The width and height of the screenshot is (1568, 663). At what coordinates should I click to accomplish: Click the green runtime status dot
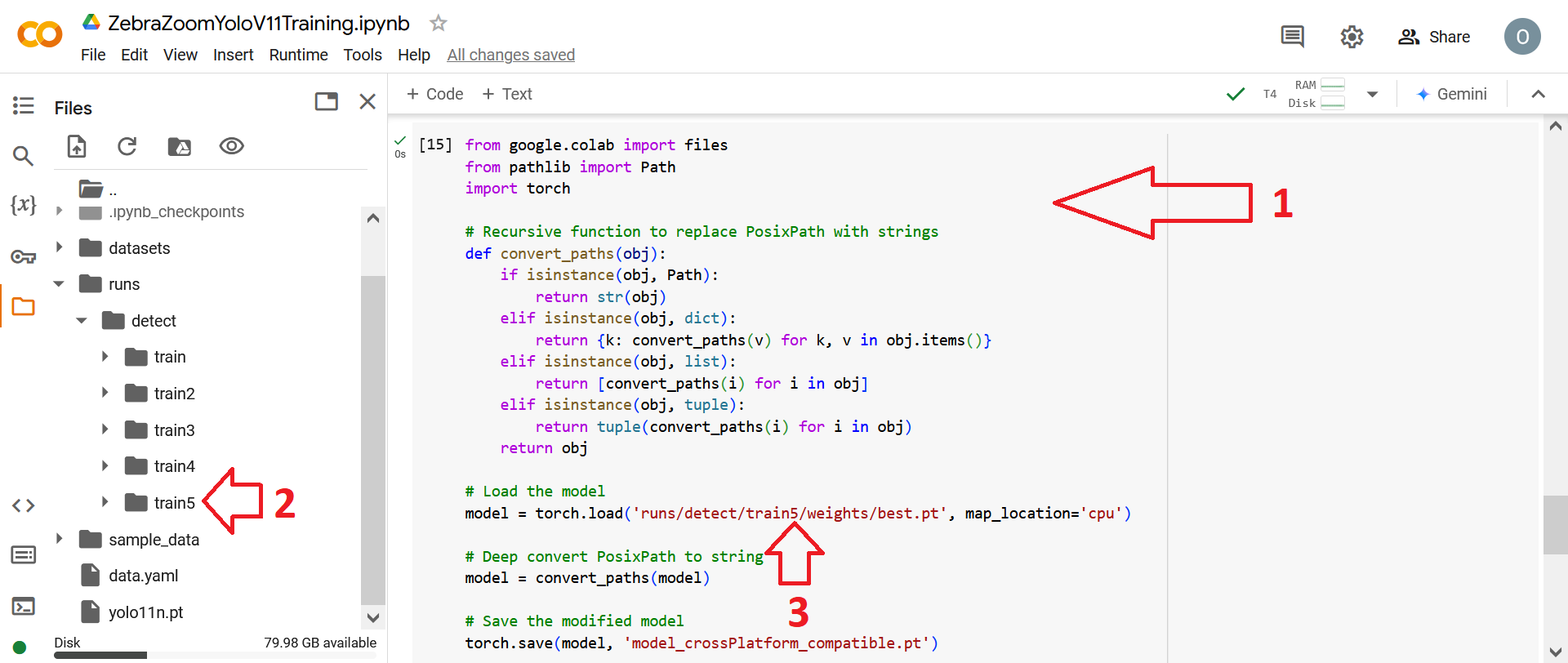[20, 647]
